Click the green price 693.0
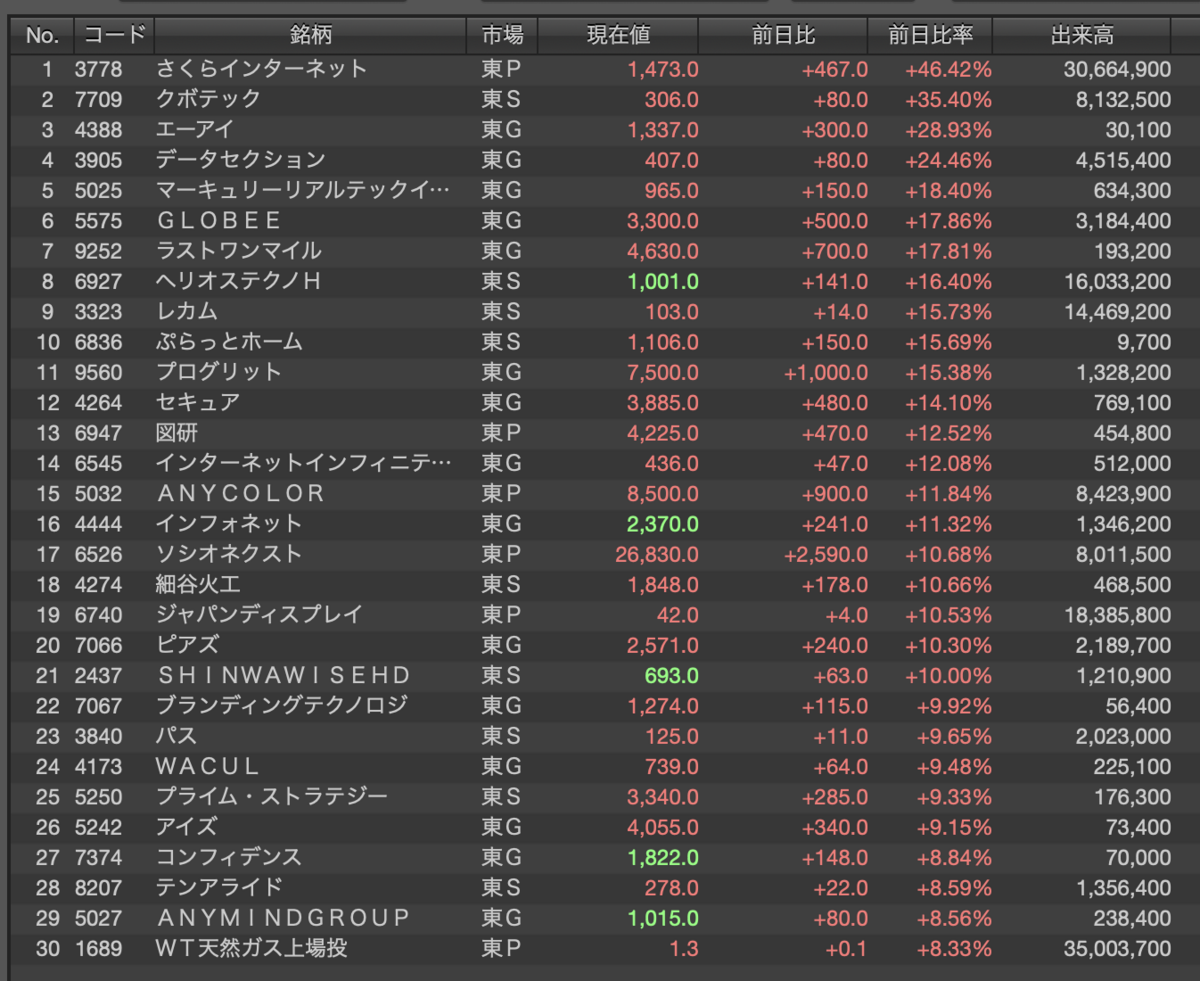 672,675
